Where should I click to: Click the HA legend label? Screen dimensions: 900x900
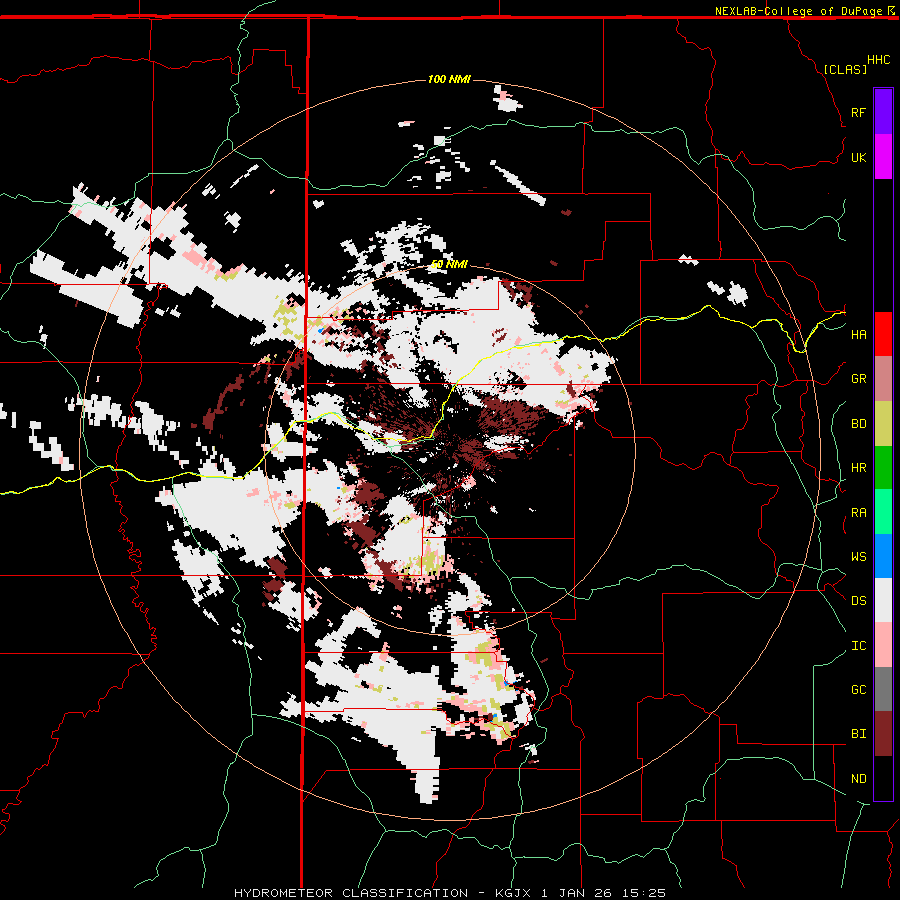[x=858, y=334]
